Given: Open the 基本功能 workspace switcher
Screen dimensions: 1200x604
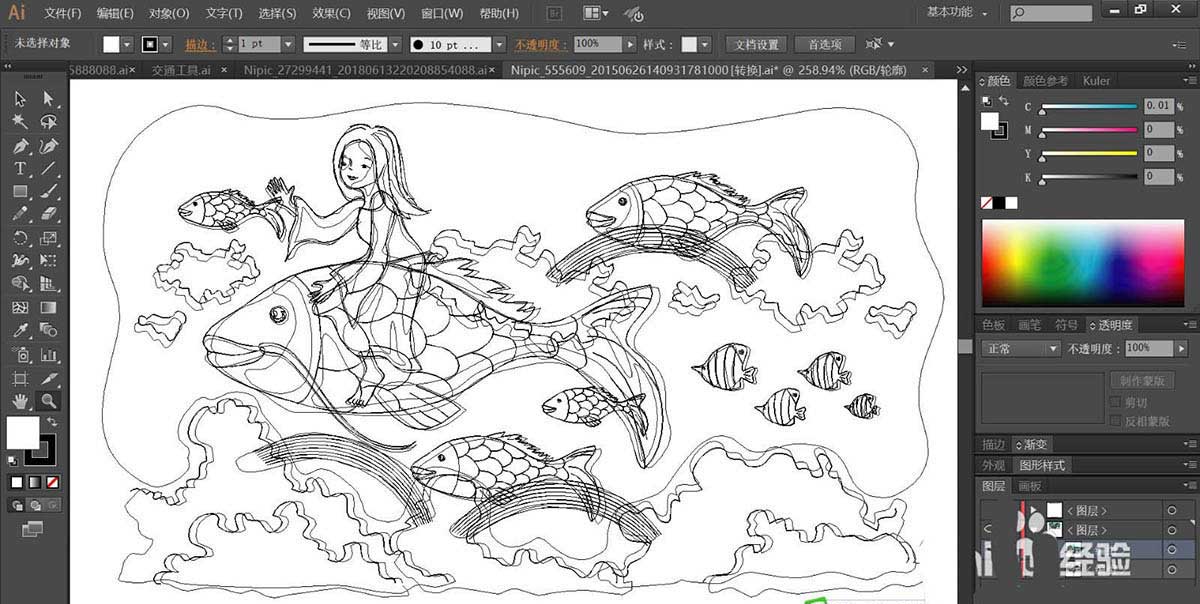Looking at the screenshot, I should point(957,13).
